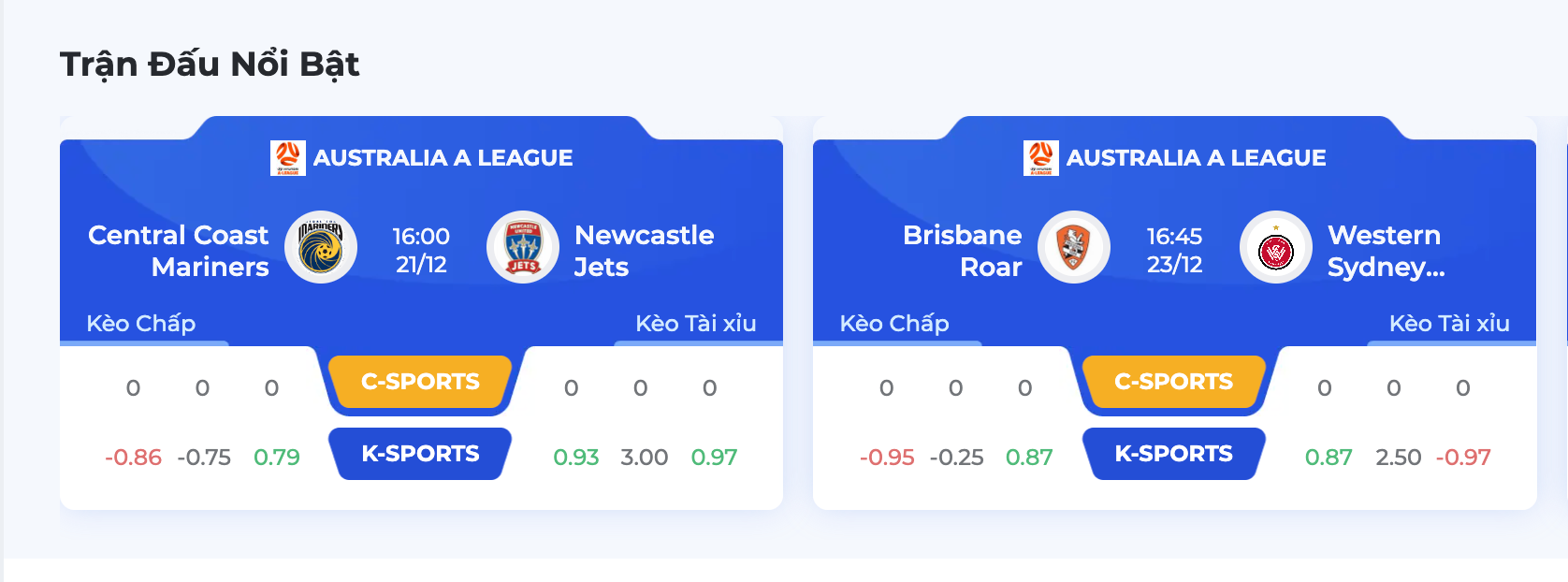This screenshot has height=582, width=1568.
Task: Click the Western Sydney Wanderers team logo
Action: click(x=1276, y=247)
